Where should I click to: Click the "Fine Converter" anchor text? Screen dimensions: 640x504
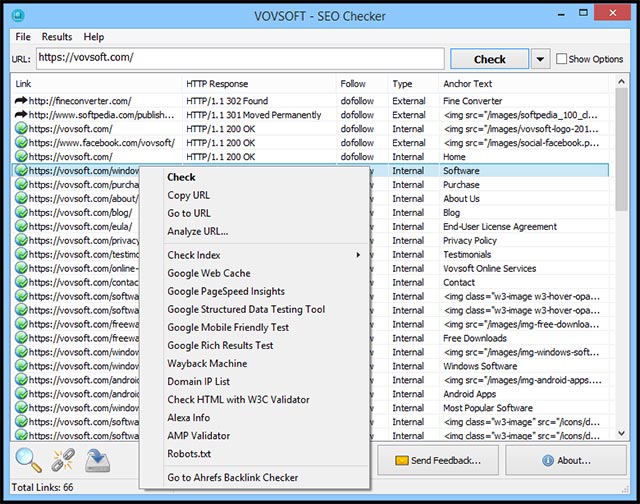point(473,101)
